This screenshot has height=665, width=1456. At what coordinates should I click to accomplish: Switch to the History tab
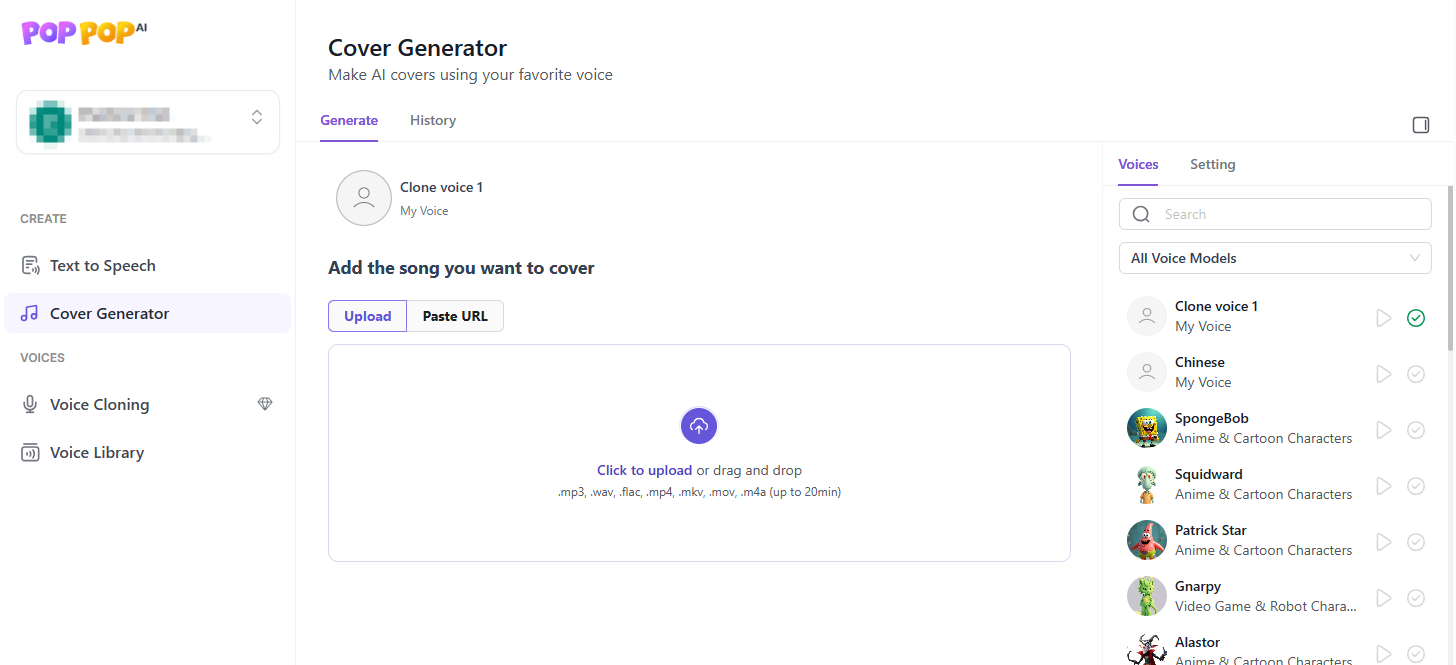click(433, 120)
